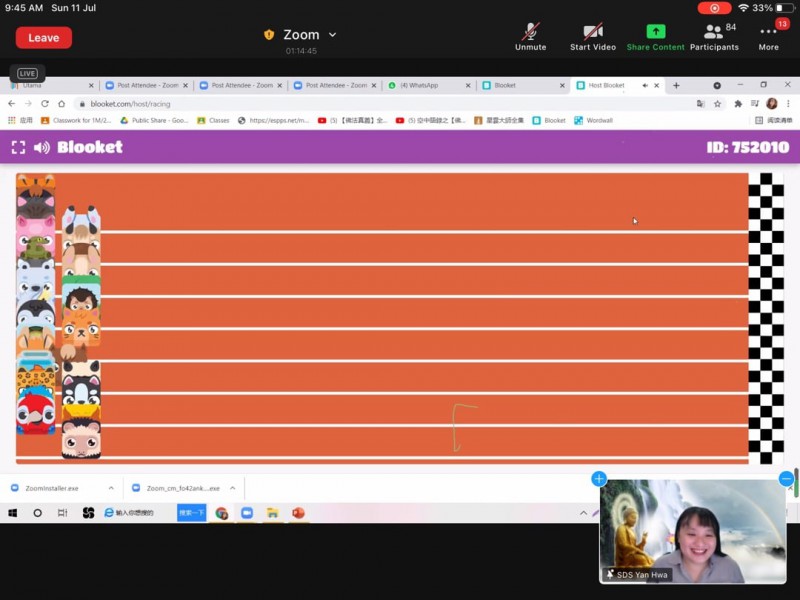The image size is (800, 600).
Task: Open the More options menu
Action: [x=768, y=36]
